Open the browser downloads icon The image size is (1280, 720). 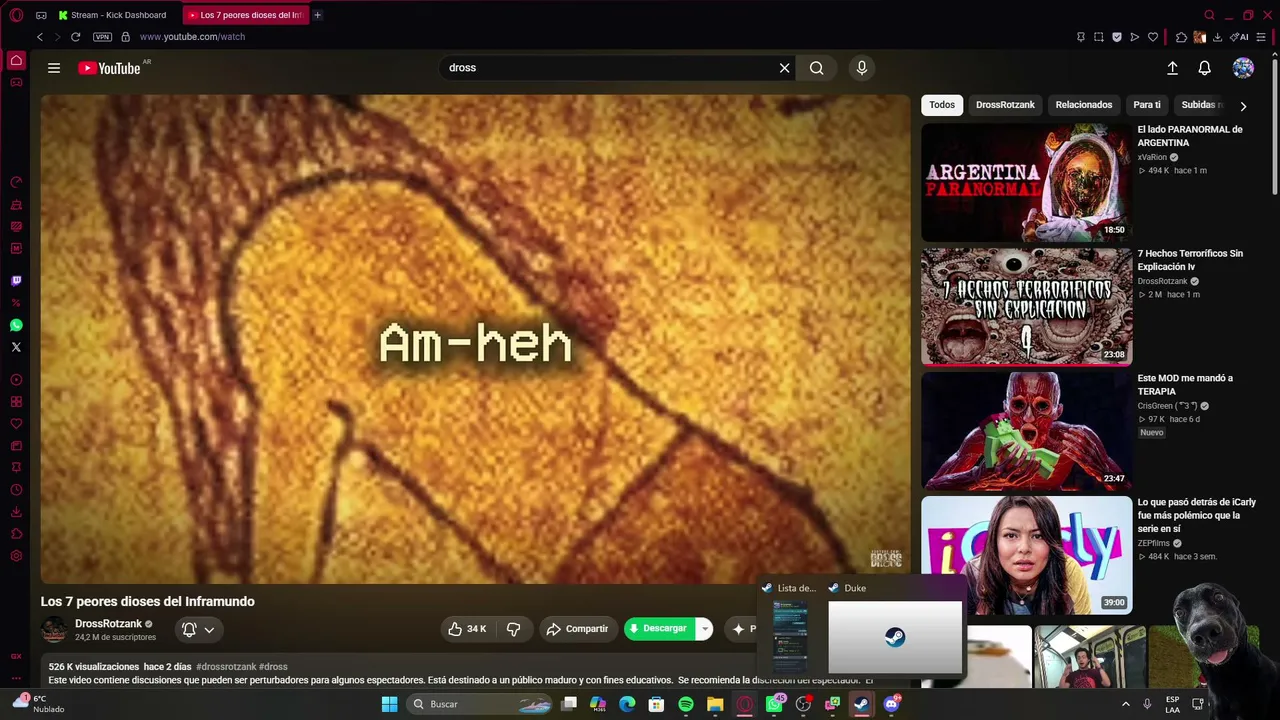(1217, 37)
